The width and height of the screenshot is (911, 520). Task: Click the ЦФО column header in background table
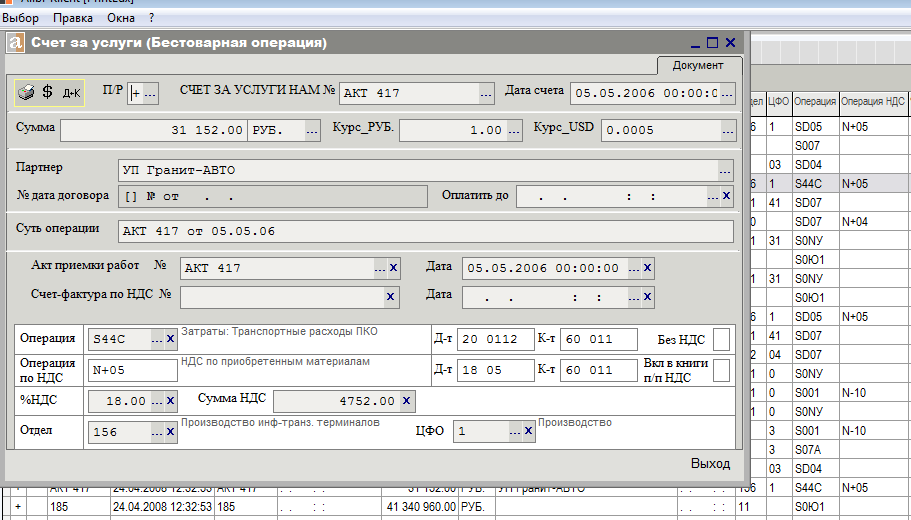779,101
